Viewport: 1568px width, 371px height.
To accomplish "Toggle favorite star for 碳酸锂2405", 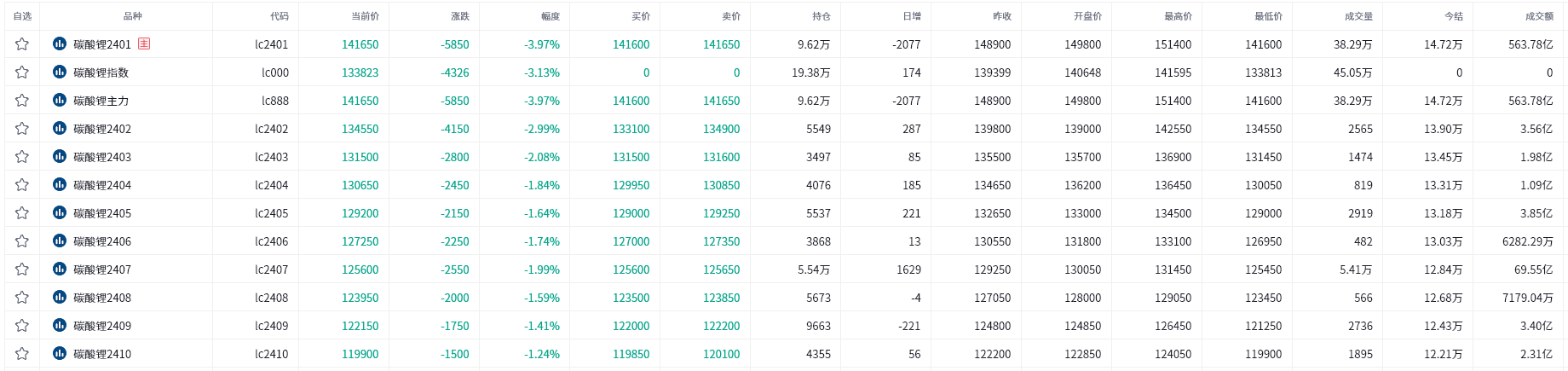I will (x=22, y=213).
